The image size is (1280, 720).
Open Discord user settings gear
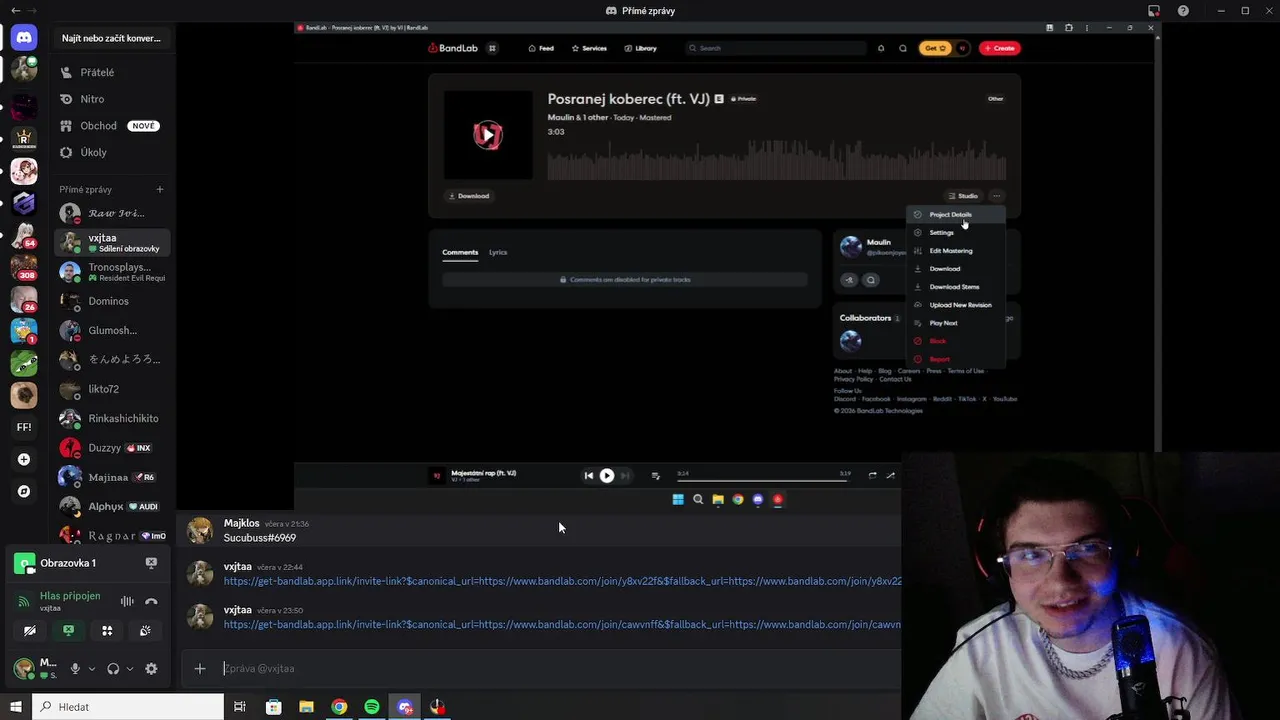[151, 668]
